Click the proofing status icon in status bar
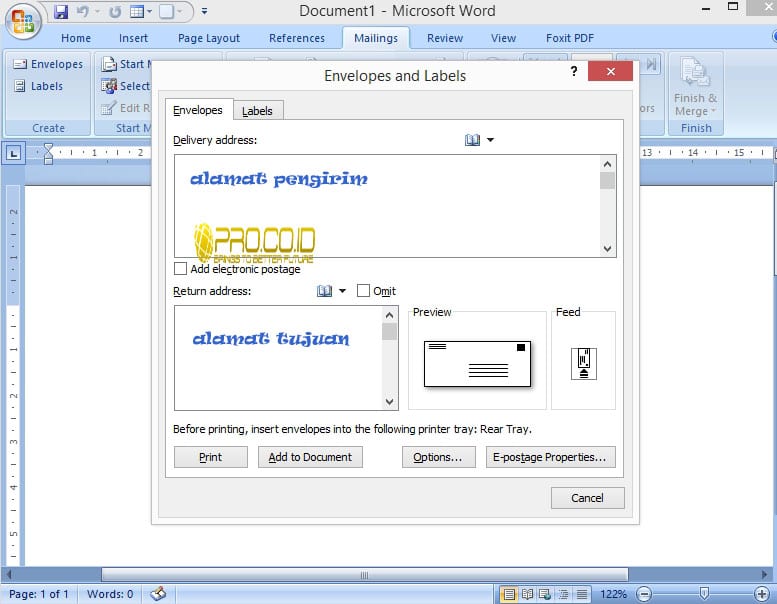The image size is (777, 604). (159, 593)
